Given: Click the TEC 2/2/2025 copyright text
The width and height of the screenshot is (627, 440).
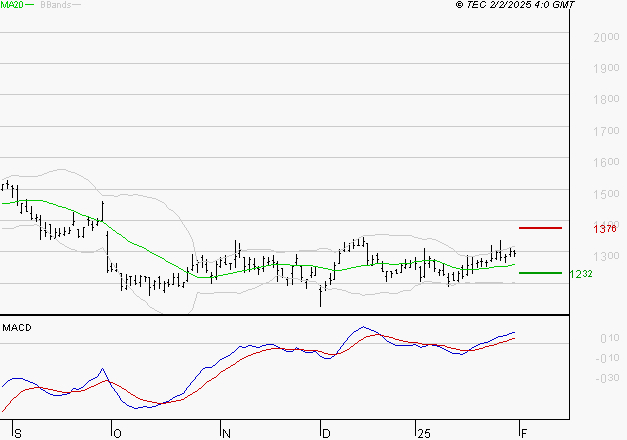Looking at the screenshot, I should point(515,5).
